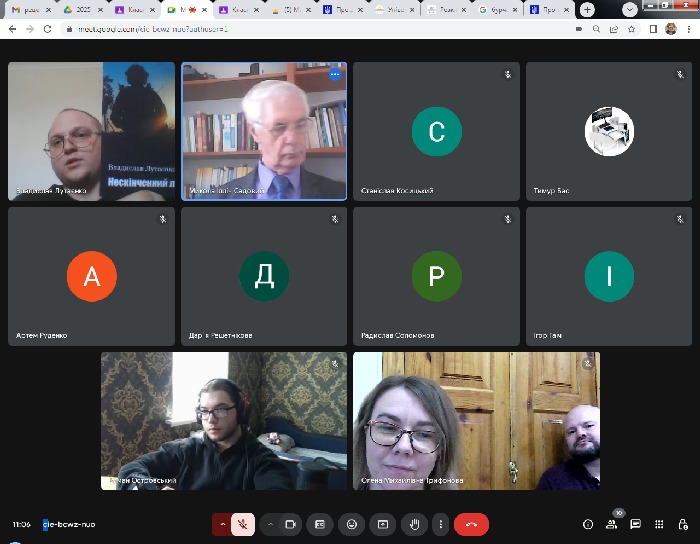
Task: Open the activities panel
Action: 658,524
